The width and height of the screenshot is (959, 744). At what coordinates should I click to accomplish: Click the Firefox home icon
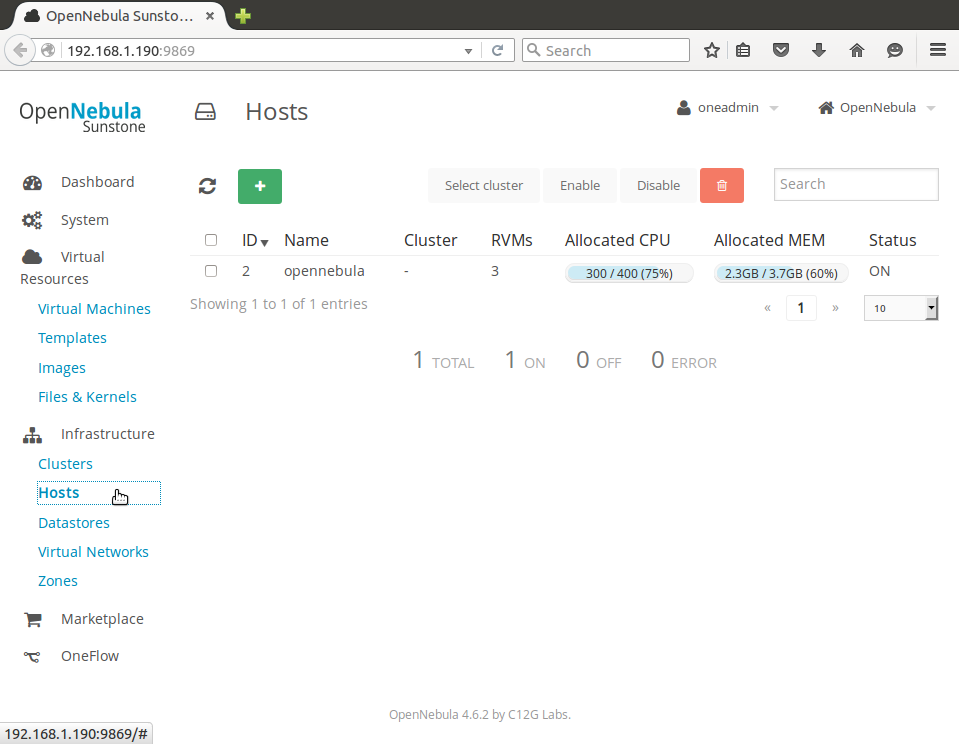[857, 50]
